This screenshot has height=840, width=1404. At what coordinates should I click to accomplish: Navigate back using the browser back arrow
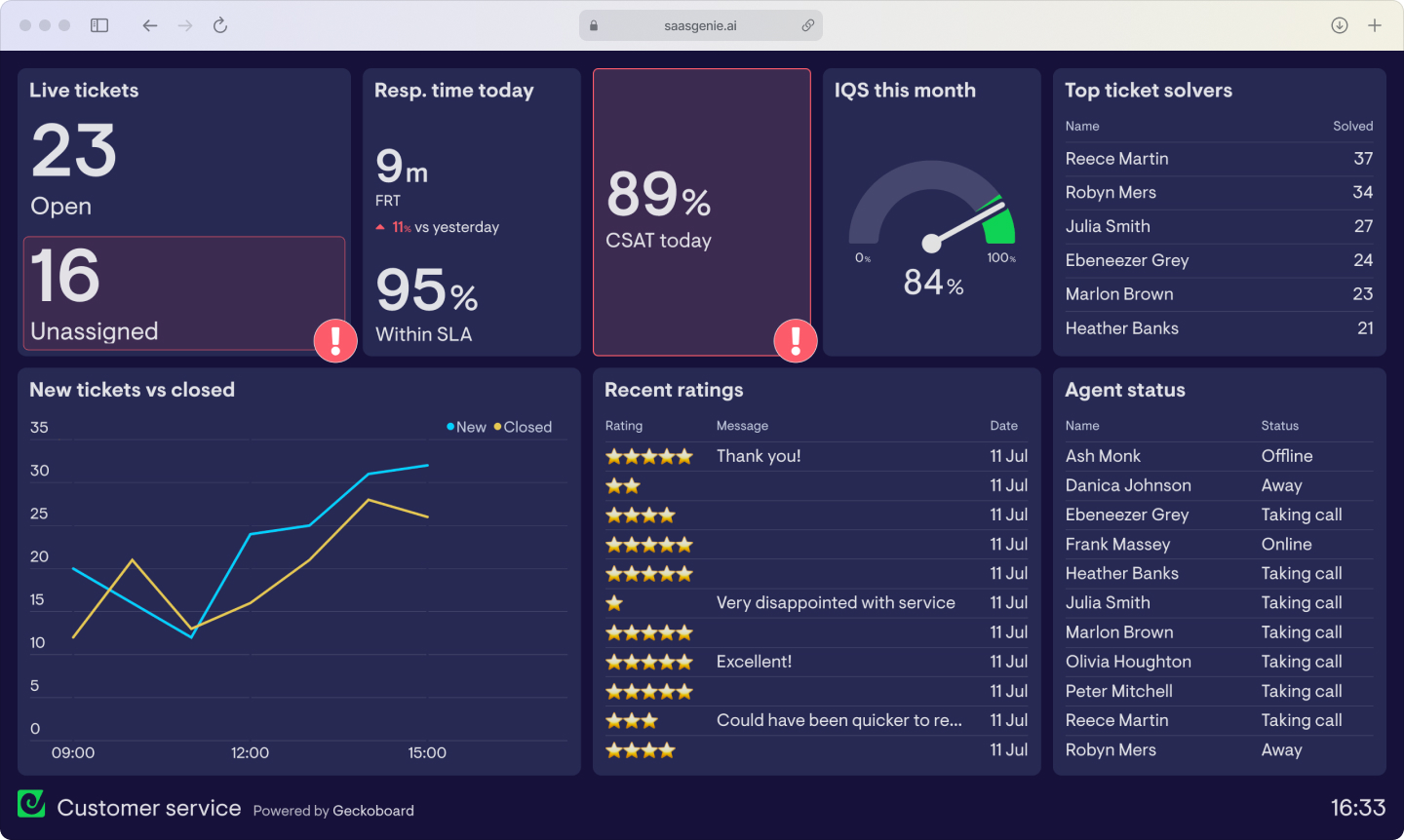pyautogui.click(x=149, y=25)
